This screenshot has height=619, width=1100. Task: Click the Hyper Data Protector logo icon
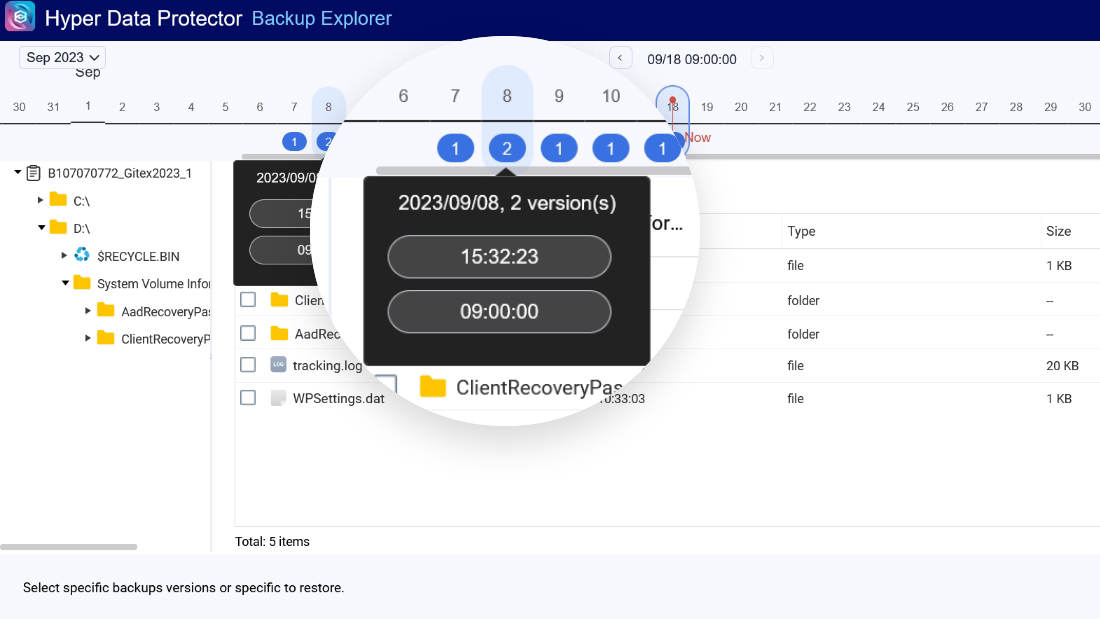click(x=19, y=18)
